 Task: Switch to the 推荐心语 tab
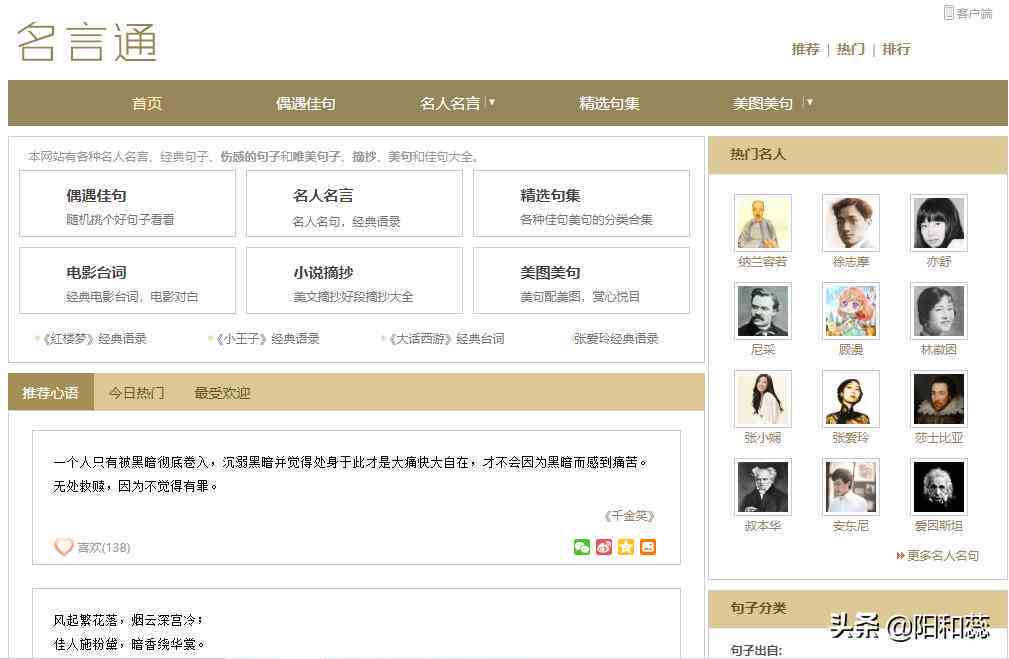tap(51, 392)
